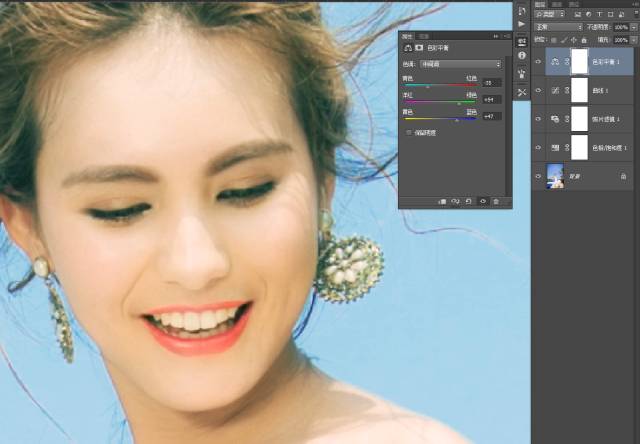Viewport: 640px width, 444px height.
Task: Hide the Background layer
Action: (x=538, y=176)
